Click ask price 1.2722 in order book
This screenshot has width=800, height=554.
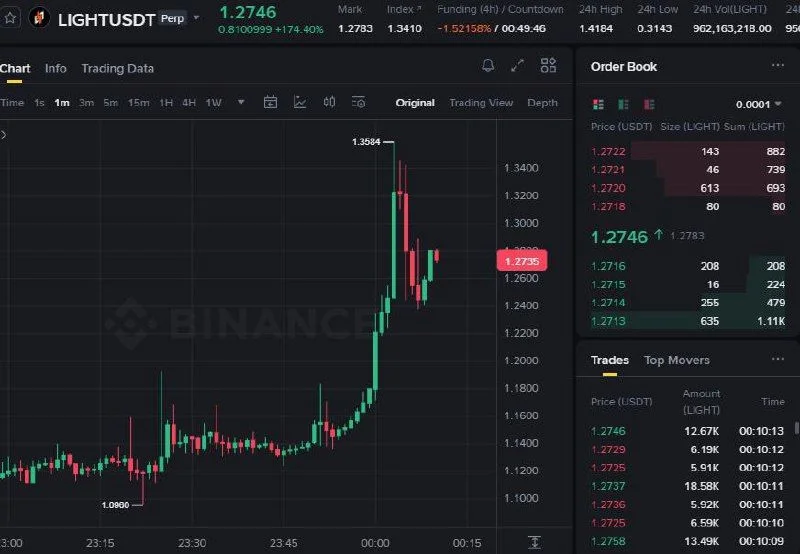pos(608,151)
